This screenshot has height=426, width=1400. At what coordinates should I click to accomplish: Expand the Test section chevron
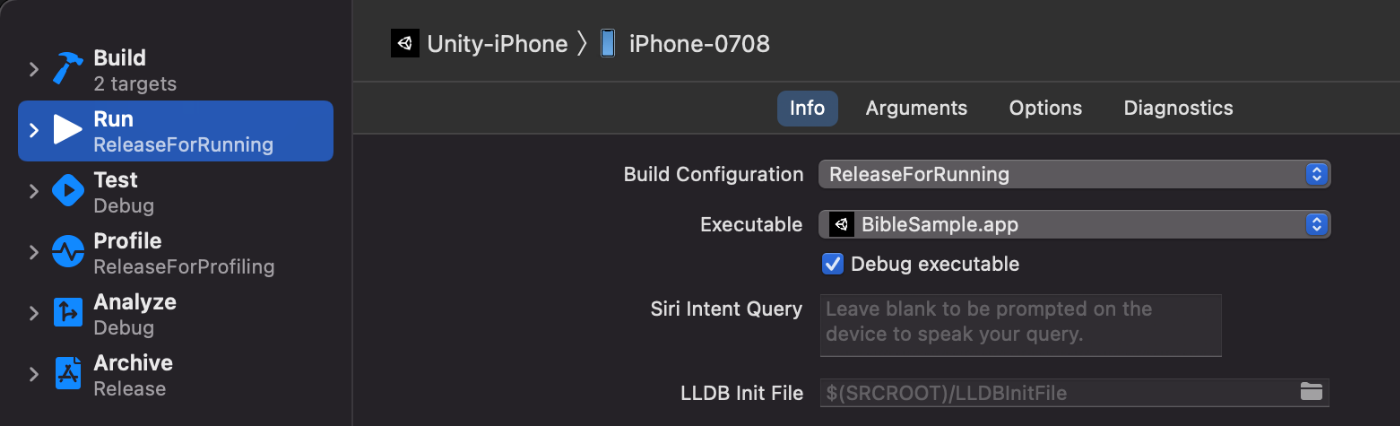[x=33, y=191]
